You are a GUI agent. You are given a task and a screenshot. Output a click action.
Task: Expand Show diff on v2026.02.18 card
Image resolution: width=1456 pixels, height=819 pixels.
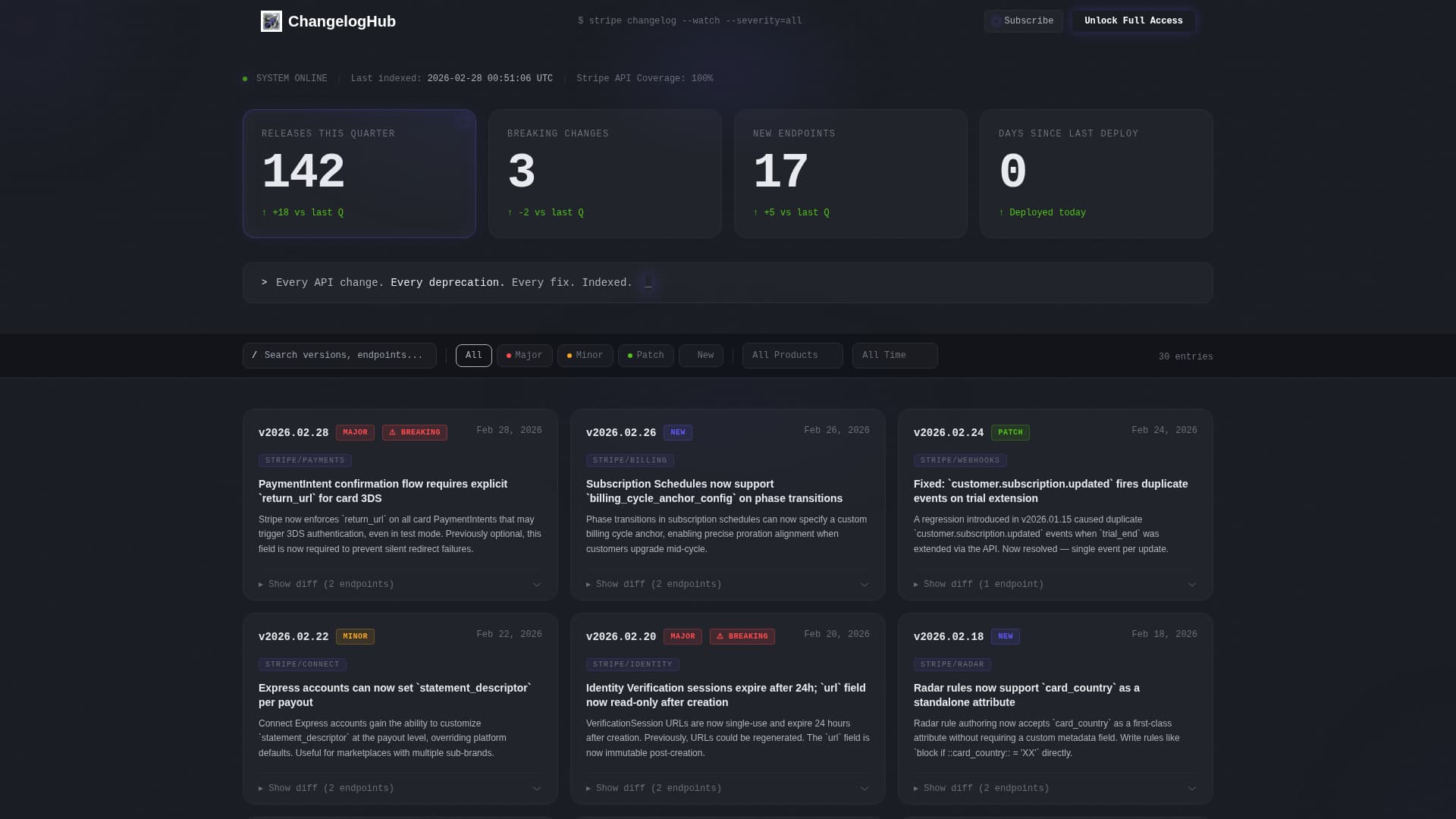click(981, 789)
